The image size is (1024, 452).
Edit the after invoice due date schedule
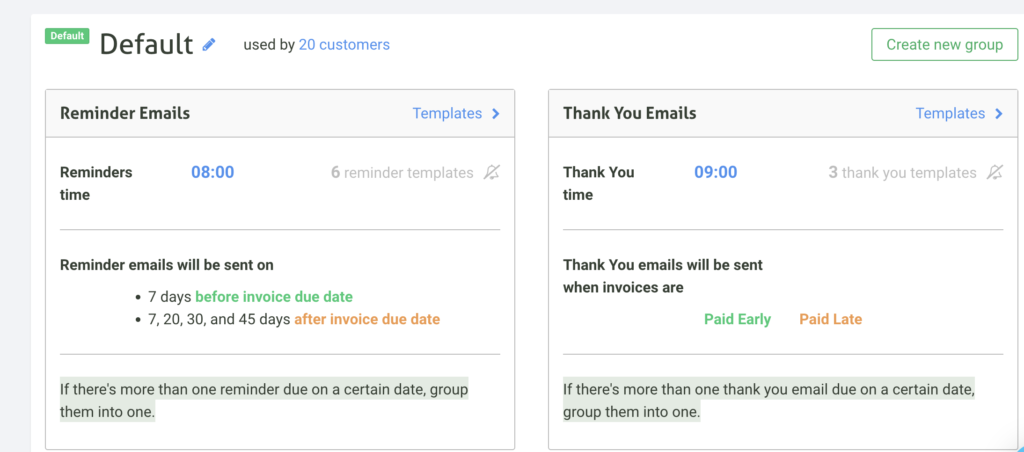coord(366,320)
